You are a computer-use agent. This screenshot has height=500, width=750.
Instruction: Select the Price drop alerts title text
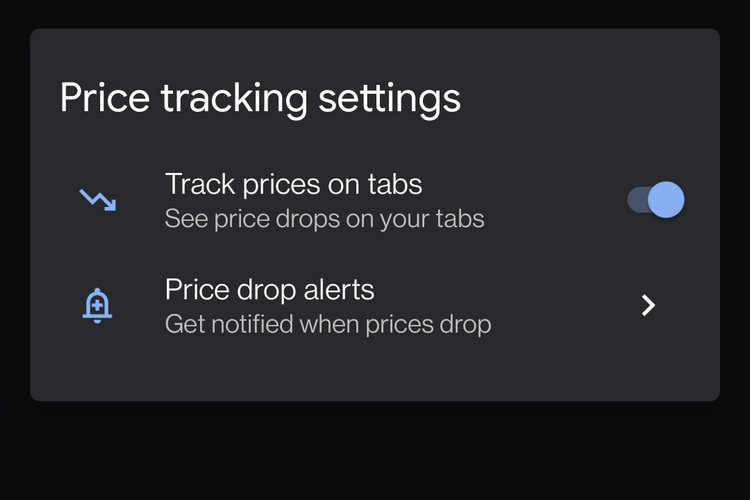pos(269,289)
